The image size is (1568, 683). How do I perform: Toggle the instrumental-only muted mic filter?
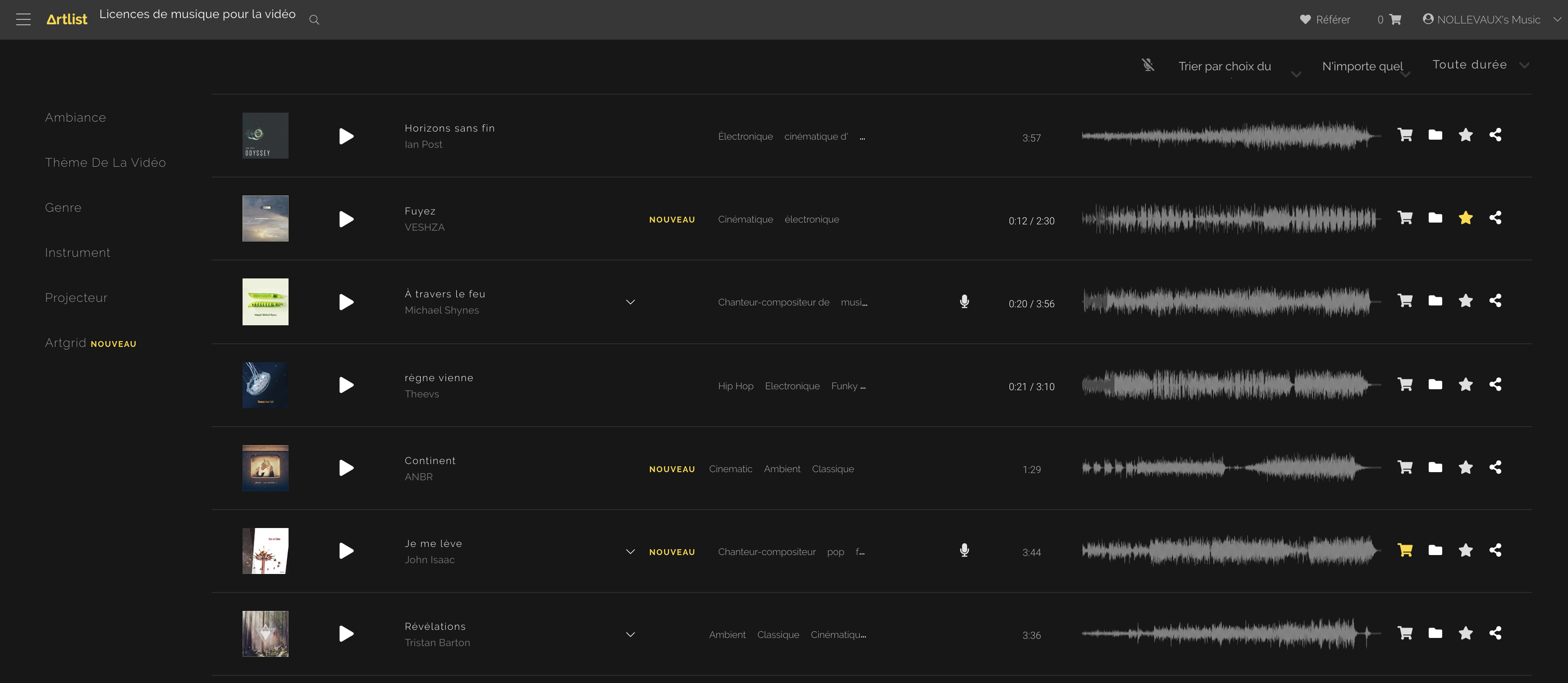[1148, 65]
